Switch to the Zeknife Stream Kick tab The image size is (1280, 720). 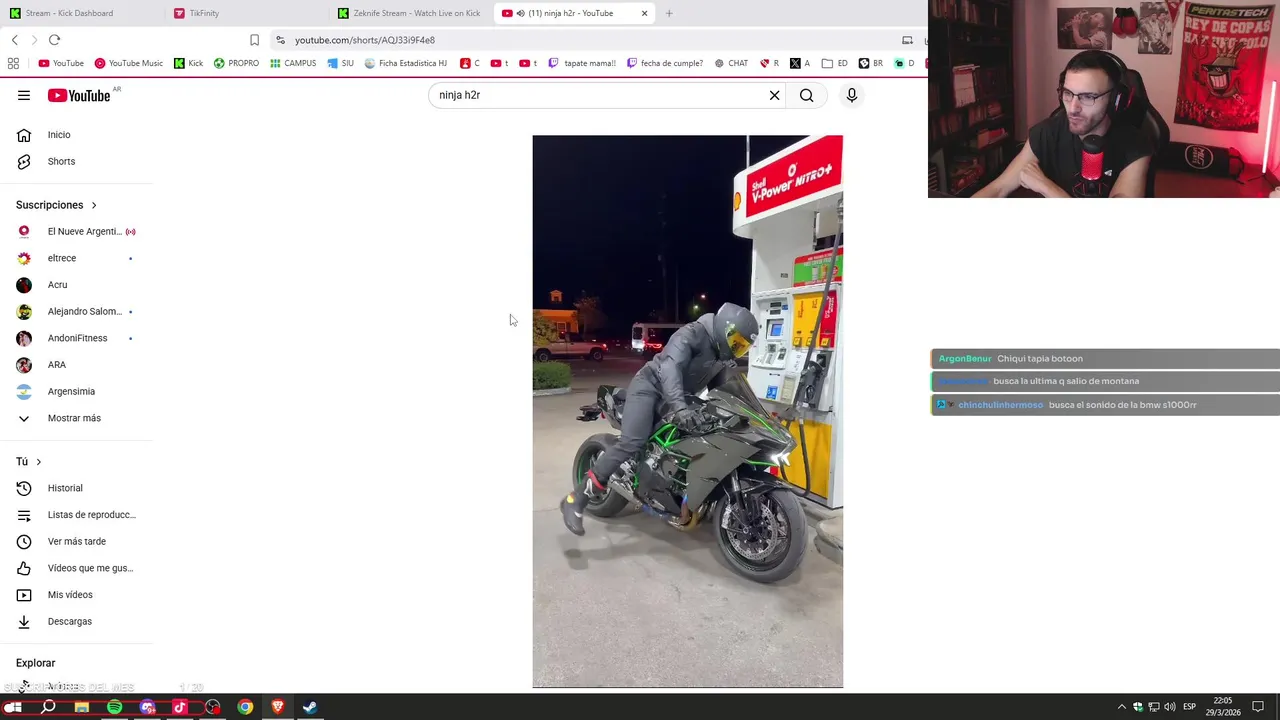[410, 13]
